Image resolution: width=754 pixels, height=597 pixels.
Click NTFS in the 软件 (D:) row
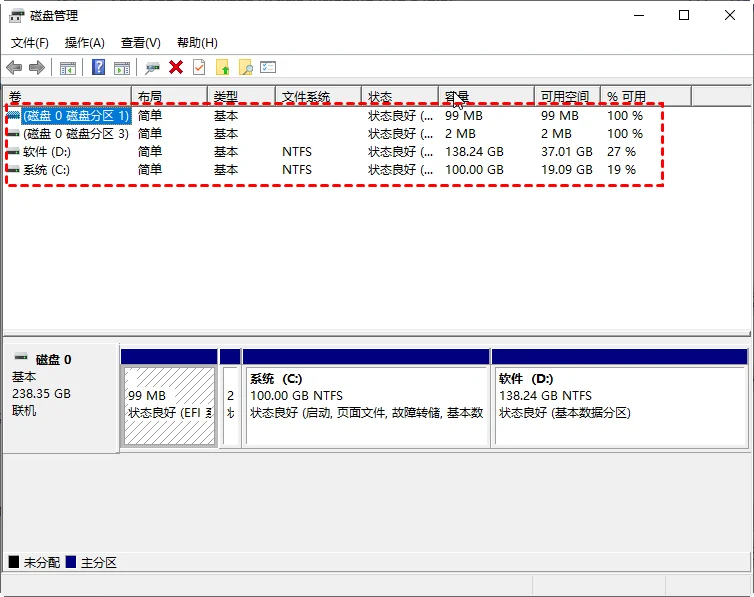(x=297, y=152)
